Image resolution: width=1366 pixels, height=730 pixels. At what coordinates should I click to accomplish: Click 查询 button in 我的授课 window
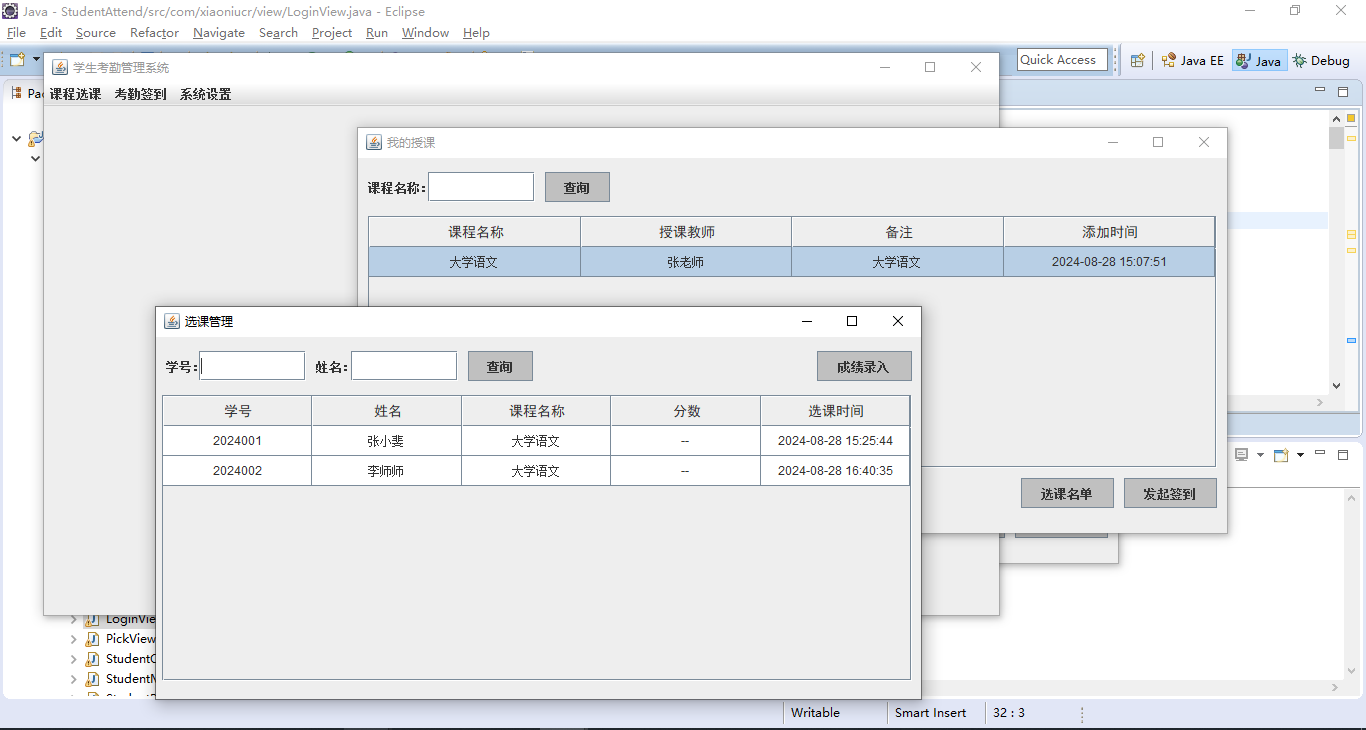pyautogui.click(x=577, y=187)
